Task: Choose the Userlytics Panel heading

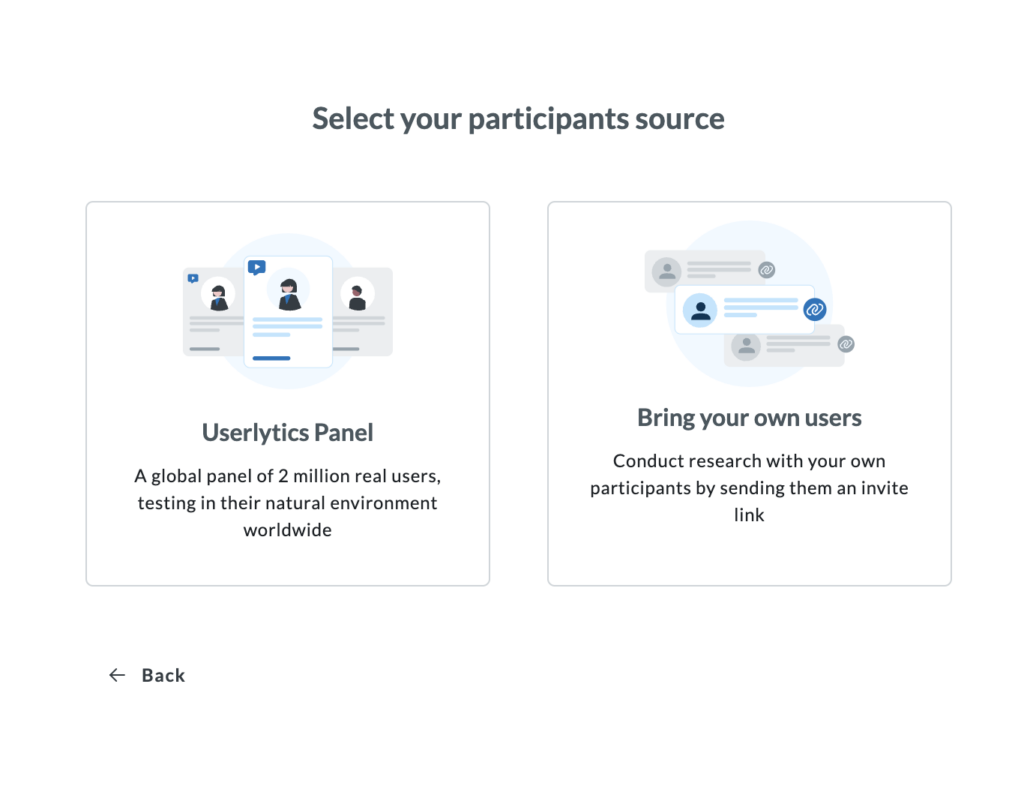Action: pyautogui.click(x=287, y=433)
